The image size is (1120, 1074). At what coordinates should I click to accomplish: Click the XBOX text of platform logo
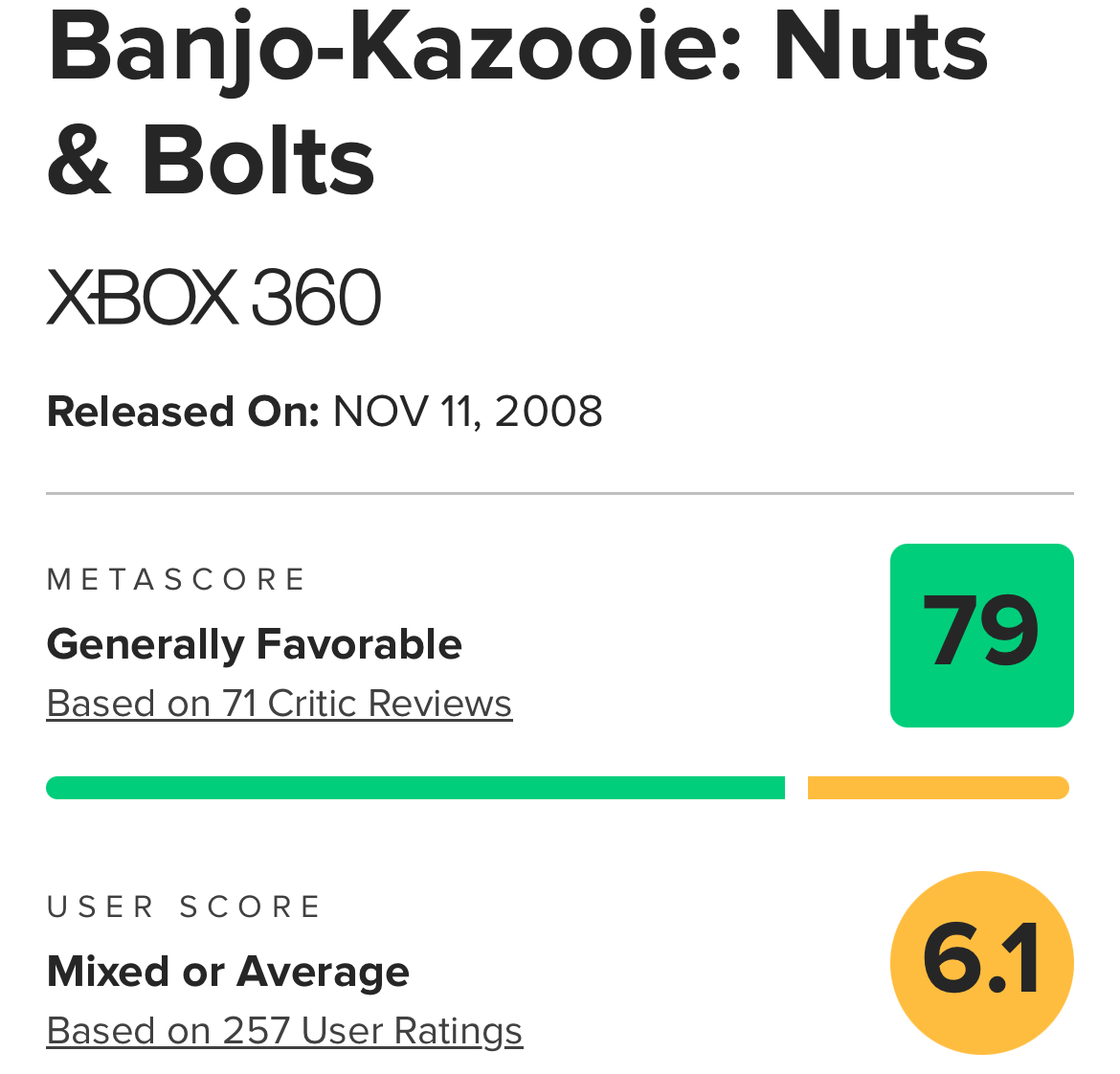[x=142, y=297]
